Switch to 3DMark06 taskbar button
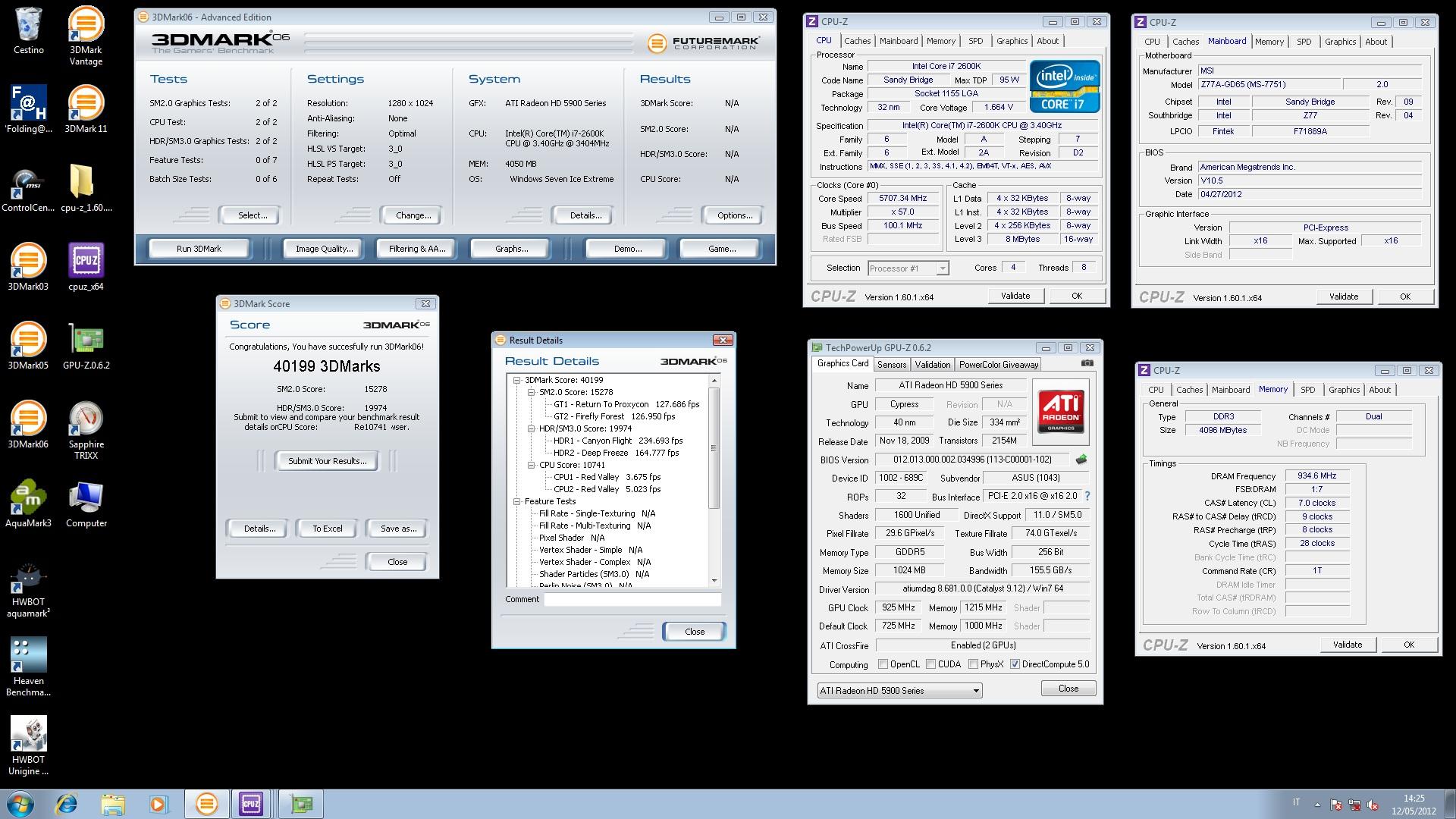The height and width of the screenshot is (819, 1456). (206, 804)
